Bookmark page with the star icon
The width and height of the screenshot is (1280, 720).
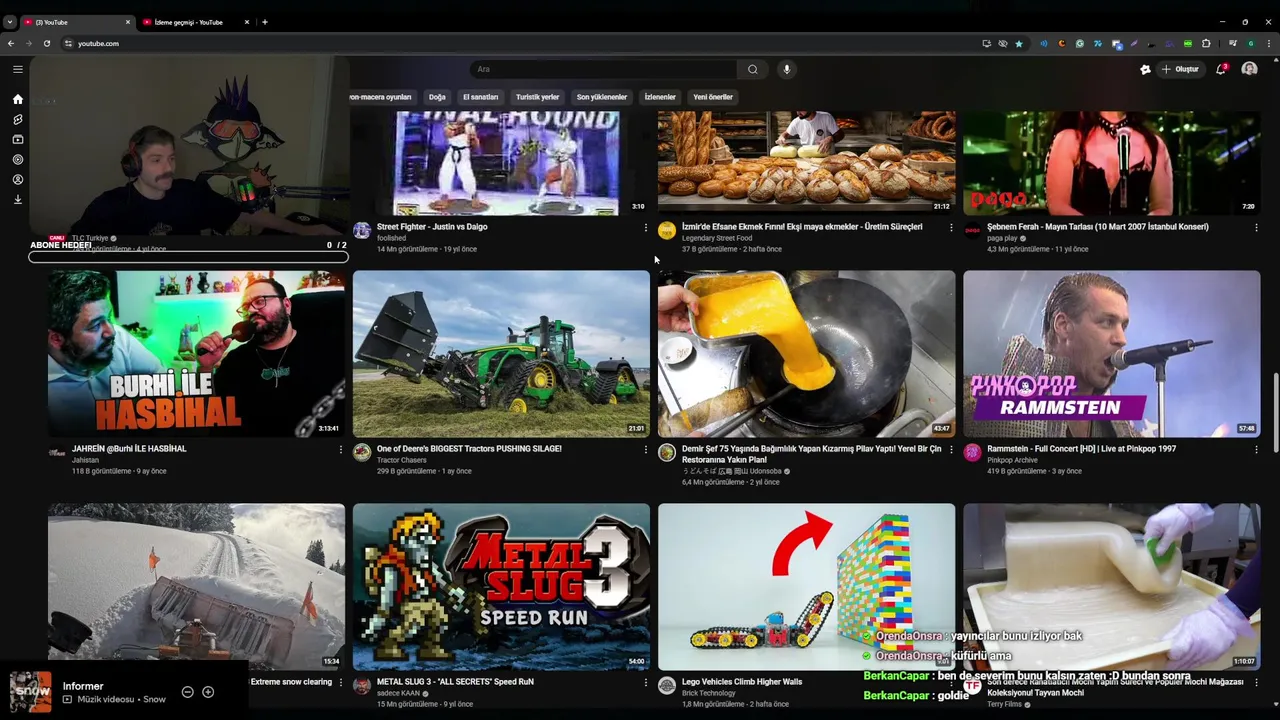click(1019, 43)
